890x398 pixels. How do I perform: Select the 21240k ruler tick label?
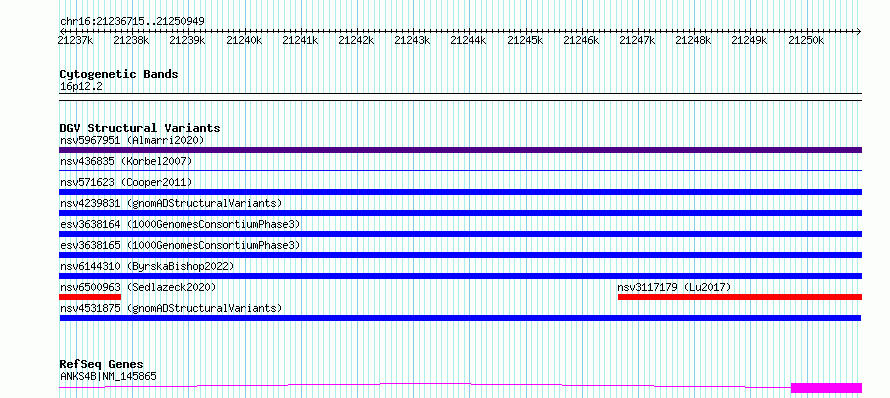tap(244, 40)
